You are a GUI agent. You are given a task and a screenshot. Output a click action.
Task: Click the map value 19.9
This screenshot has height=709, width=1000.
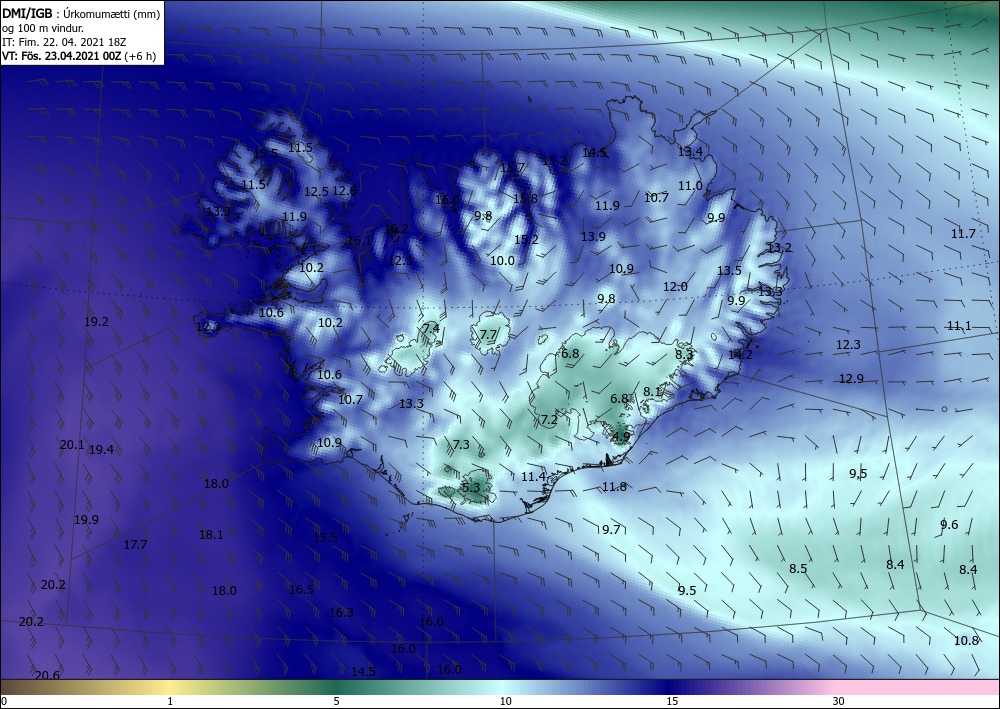tap(86, 519)
